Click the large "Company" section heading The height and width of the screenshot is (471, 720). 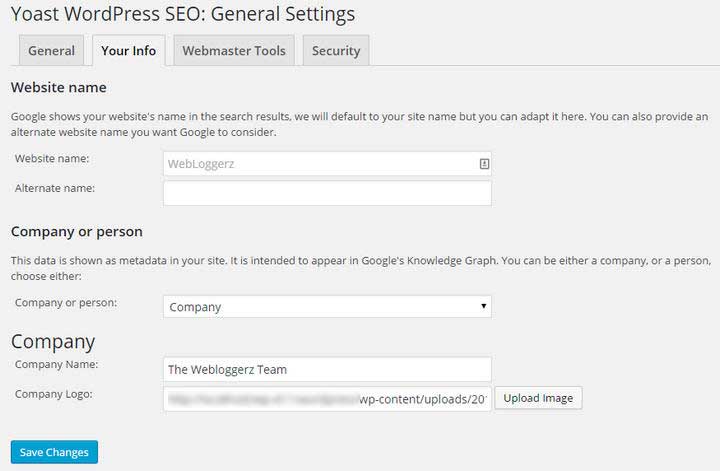53,341
